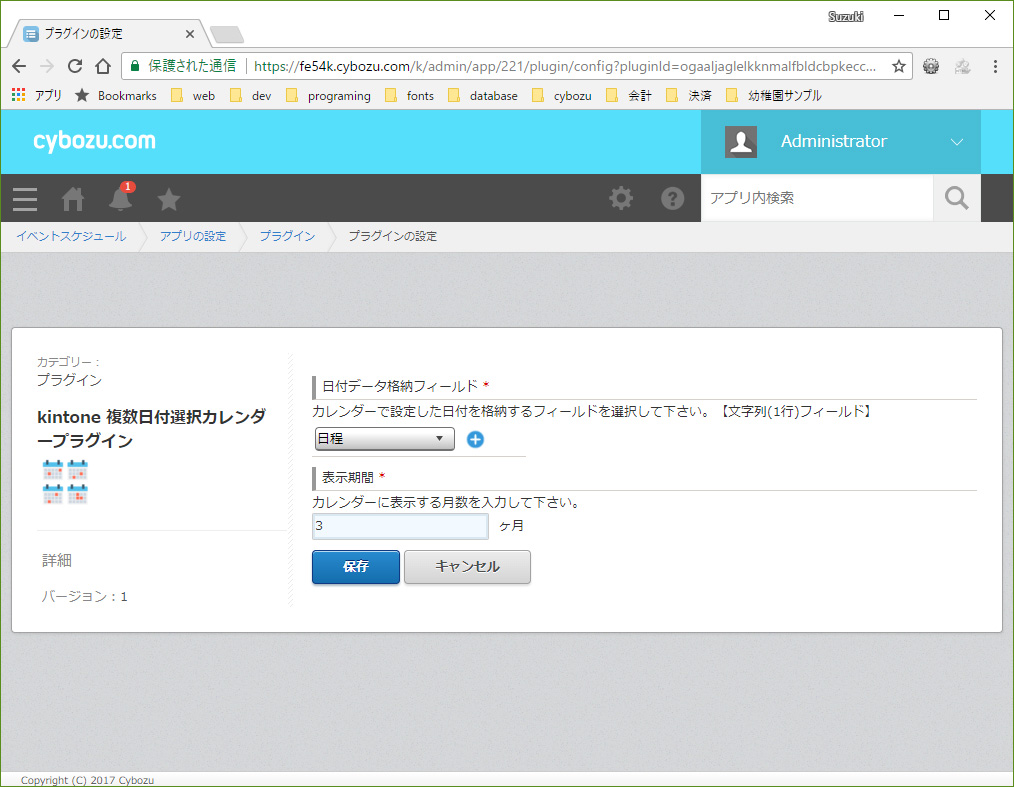
Task: Open the dev bookmarks folder
Action: (x=252, y=96)
